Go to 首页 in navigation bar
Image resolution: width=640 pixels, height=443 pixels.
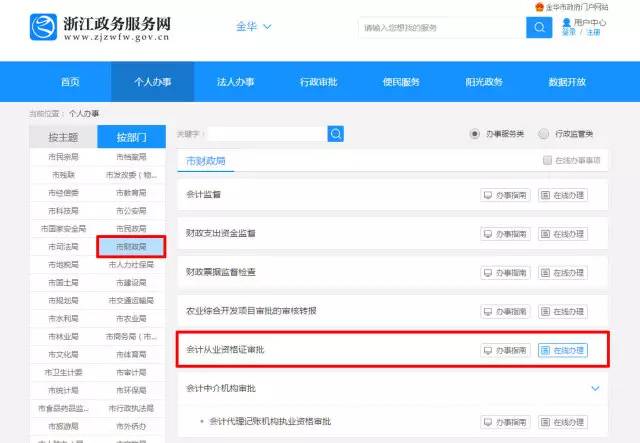coord(70,82)
